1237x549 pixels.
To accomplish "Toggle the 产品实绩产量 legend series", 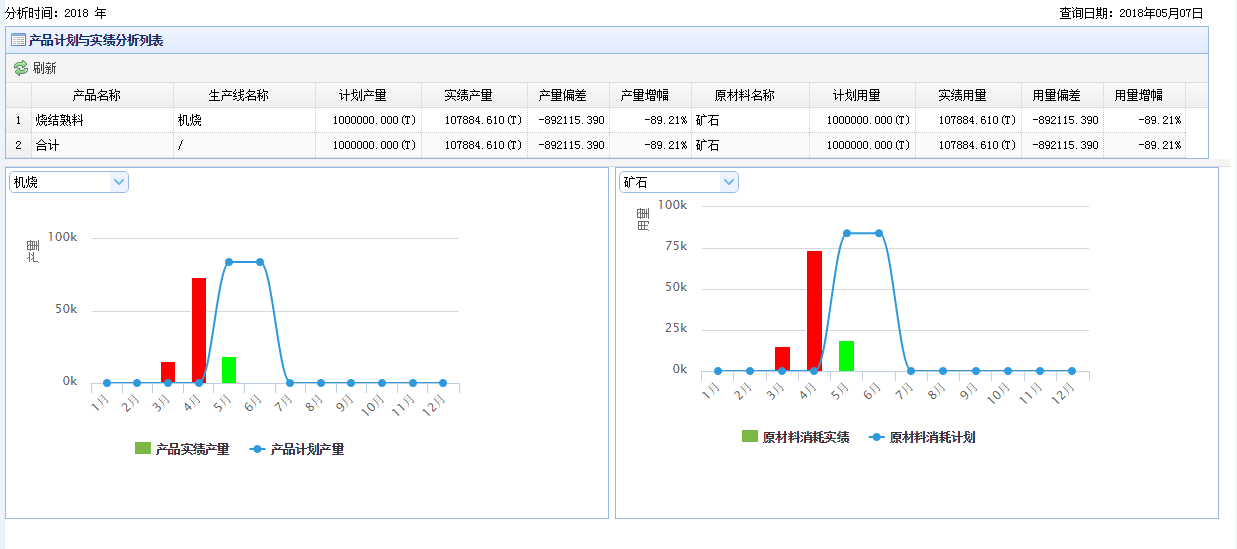I will pos(183,450).
